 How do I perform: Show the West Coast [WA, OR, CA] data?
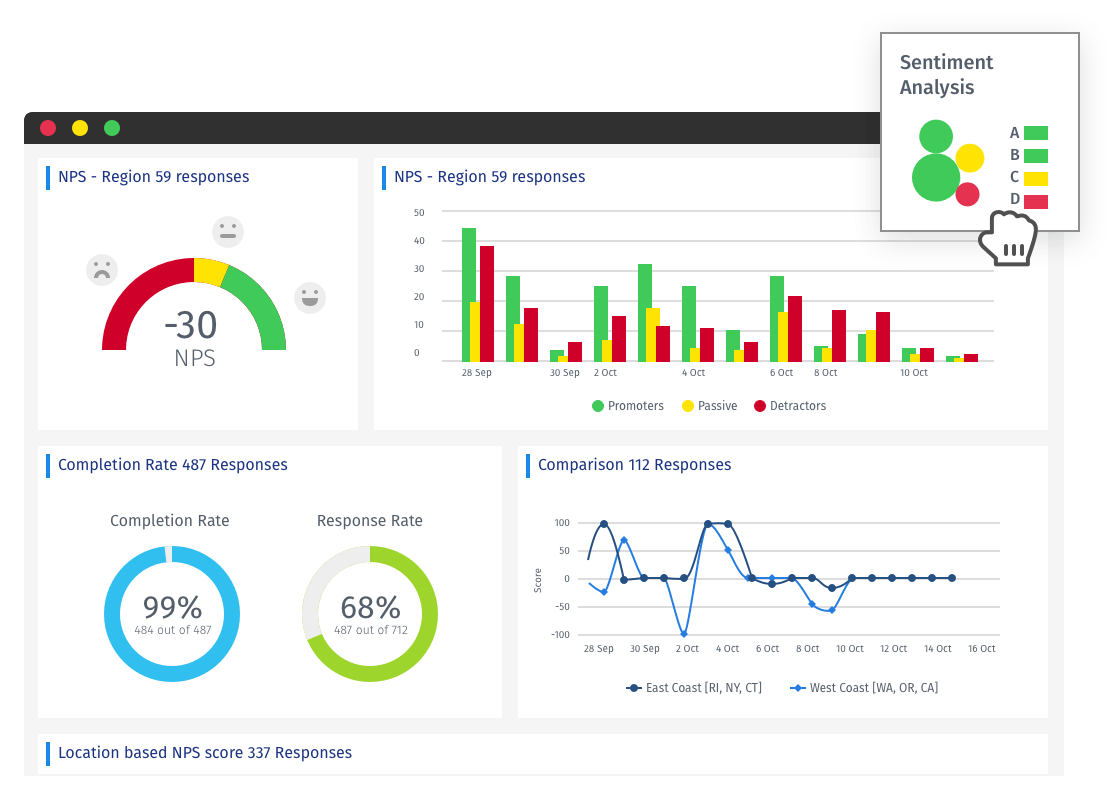pyautogui.click(x=865, y=687)
